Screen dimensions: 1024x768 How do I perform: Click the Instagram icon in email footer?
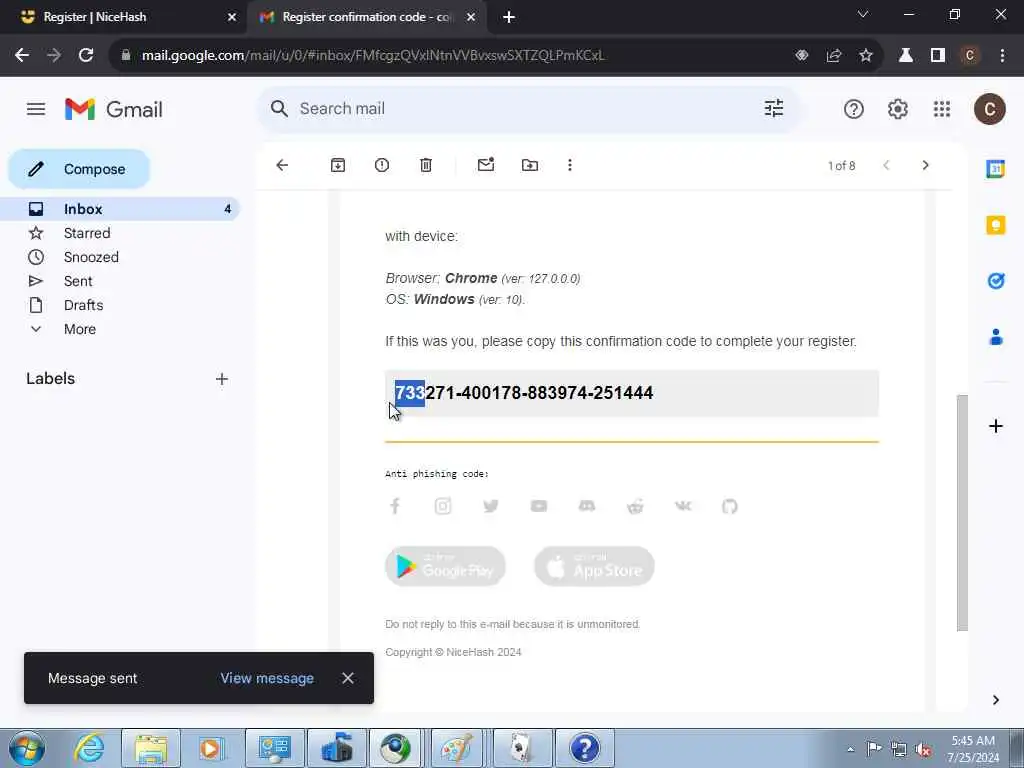[x=443, y=506]
